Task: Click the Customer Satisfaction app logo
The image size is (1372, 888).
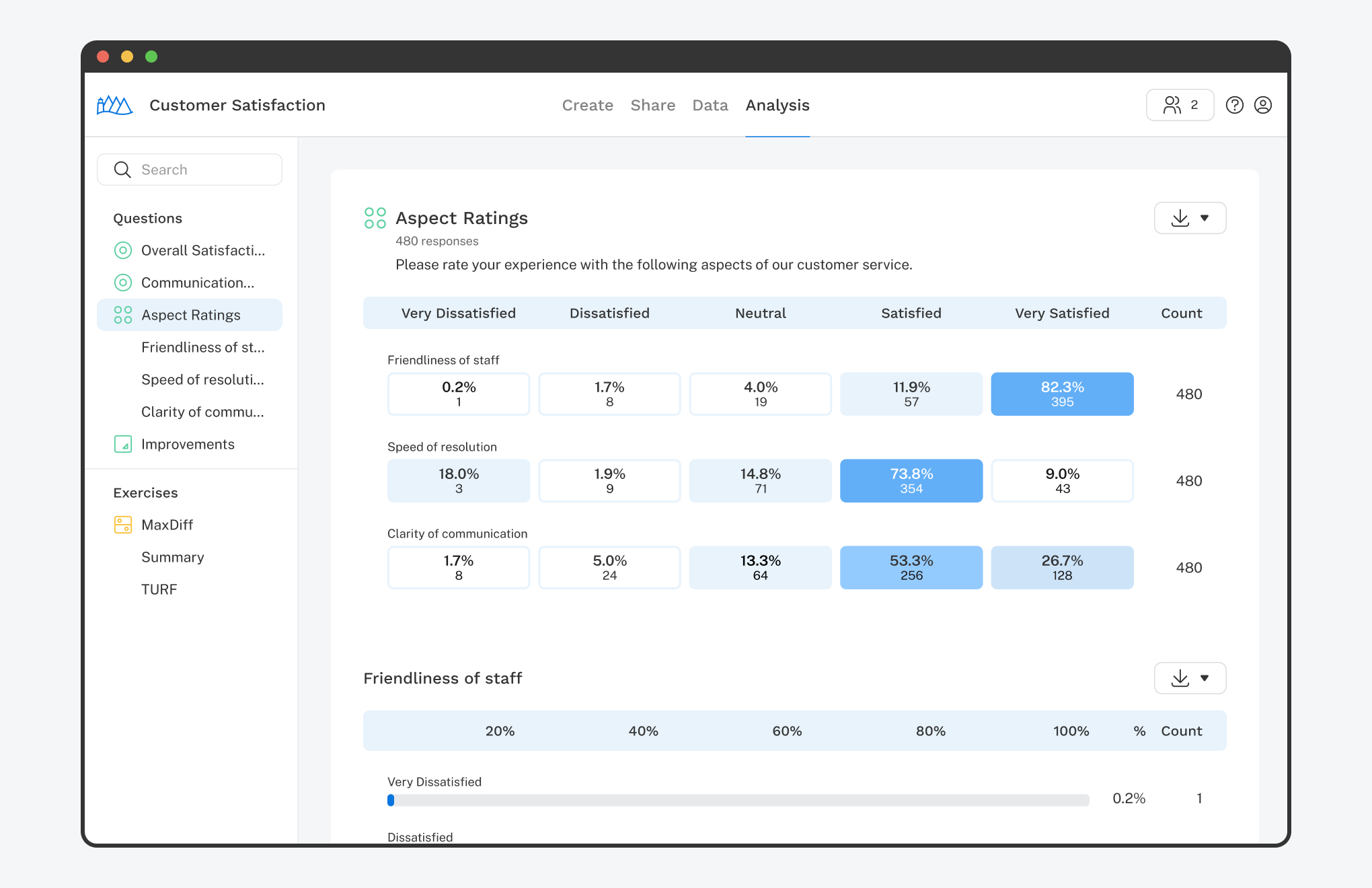Action: (114, 105)
